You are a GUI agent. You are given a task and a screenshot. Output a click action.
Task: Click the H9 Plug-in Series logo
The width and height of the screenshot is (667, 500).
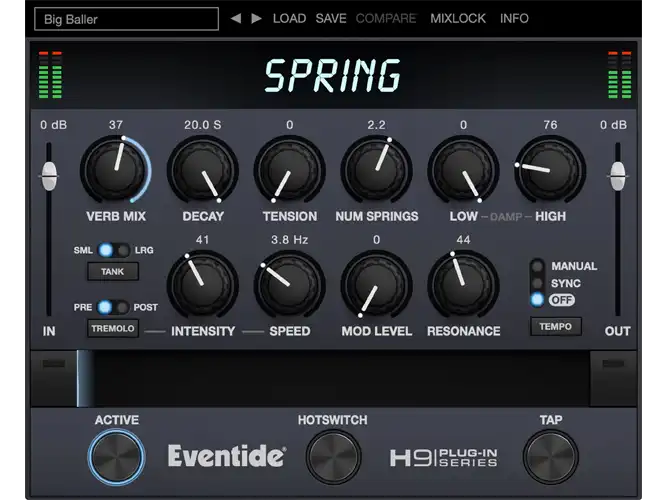(x=444, y=457)
